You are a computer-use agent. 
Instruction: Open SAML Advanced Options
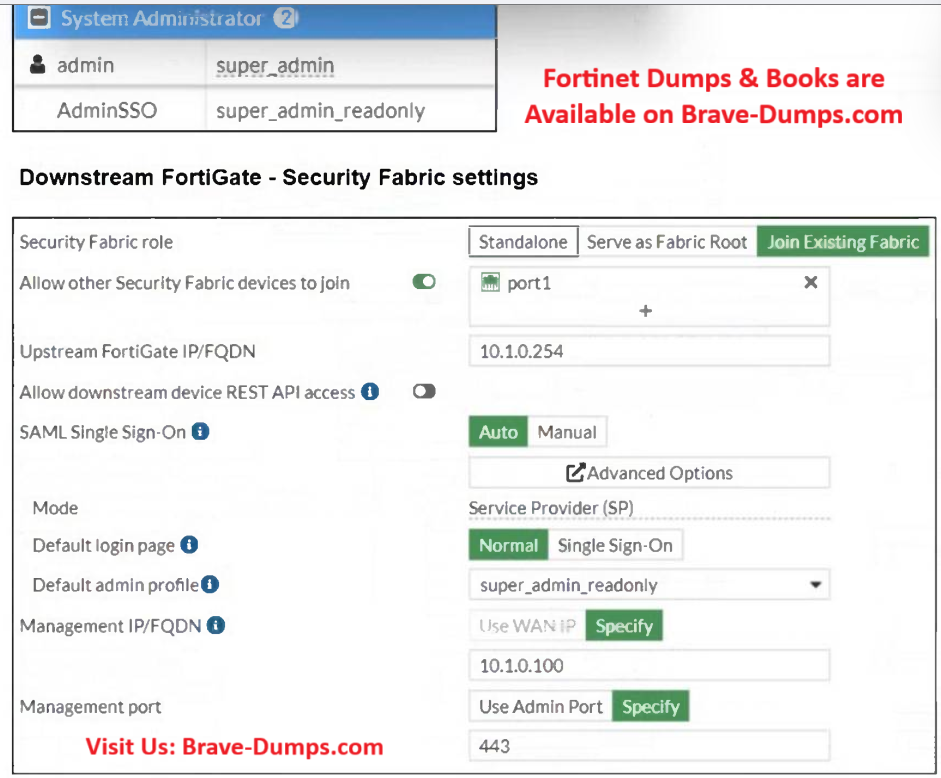coord(649,473)
